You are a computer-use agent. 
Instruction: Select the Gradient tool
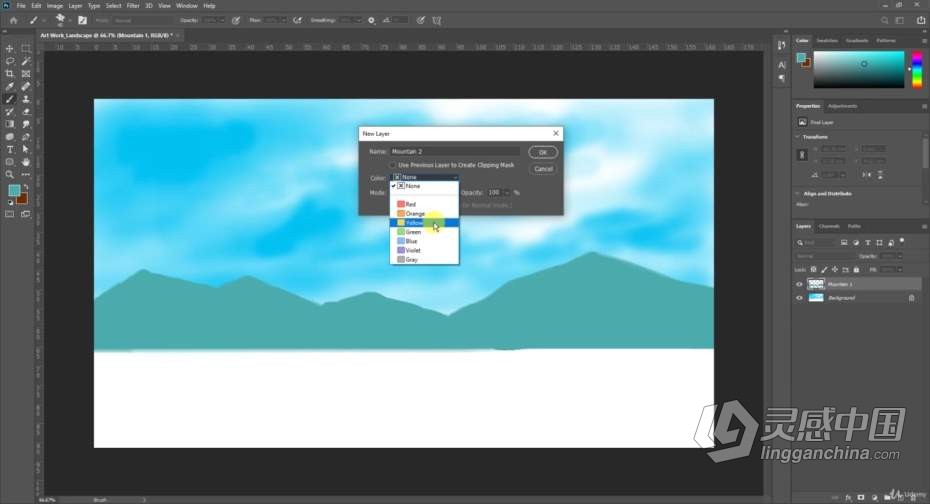[9, 124]
